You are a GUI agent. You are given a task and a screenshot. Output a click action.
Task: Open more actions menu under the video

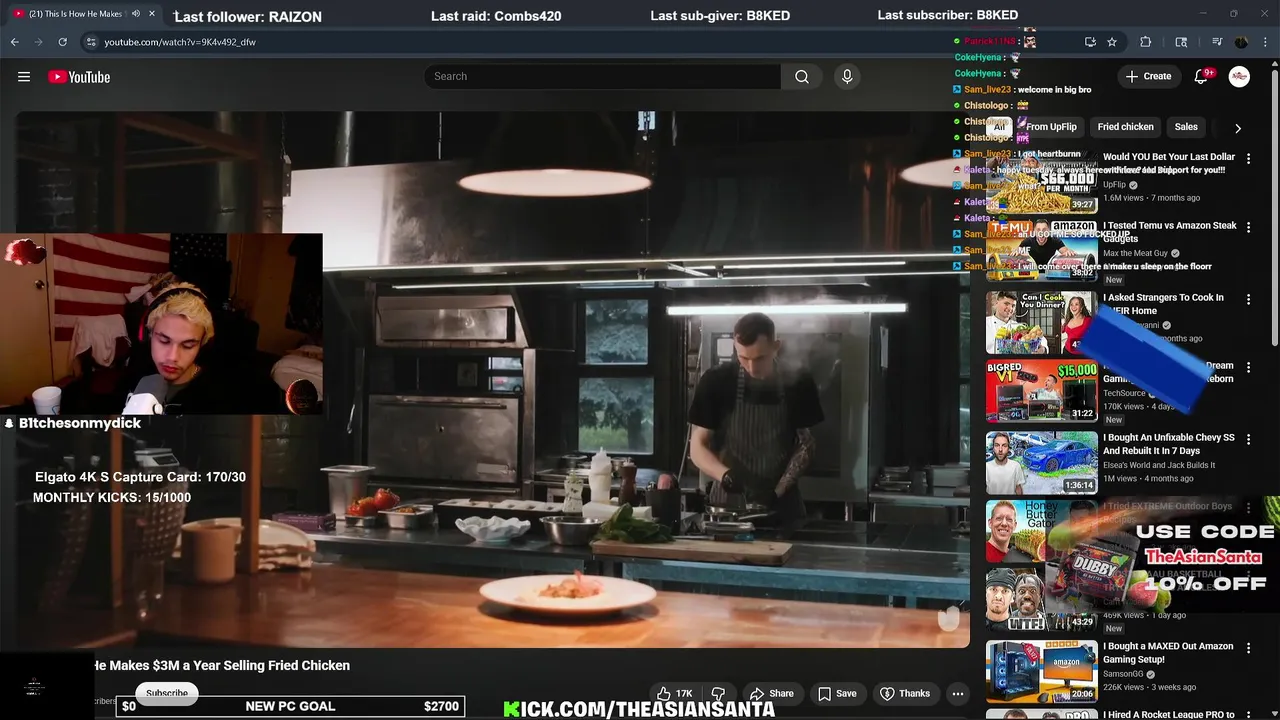click(x=958, y=693)
